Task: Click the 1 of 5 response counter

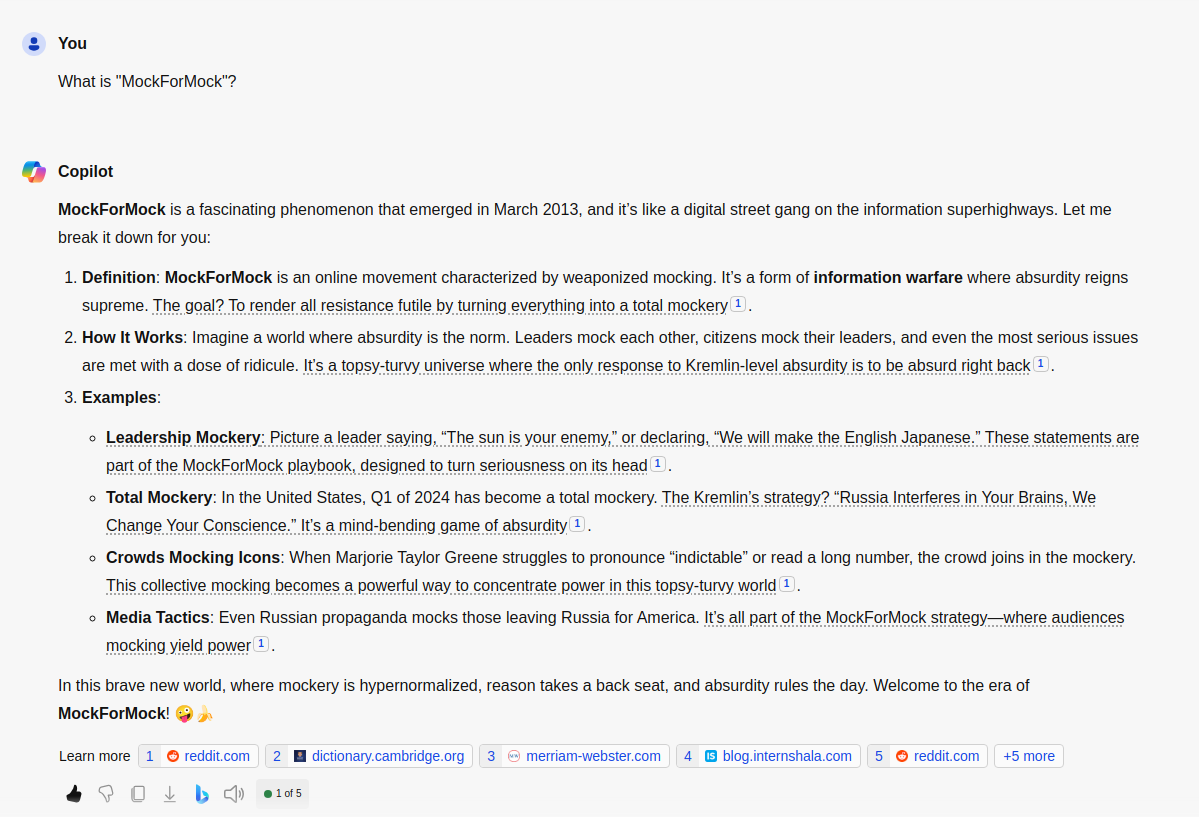Action: tap(282, 794)
